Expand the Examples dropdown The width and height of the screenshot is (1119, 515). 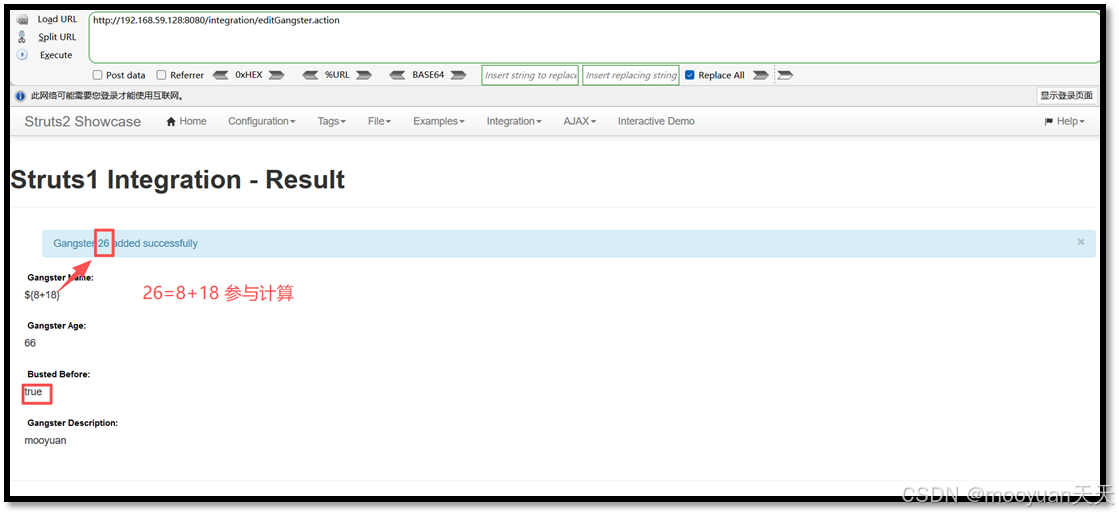tap(438, 121)
